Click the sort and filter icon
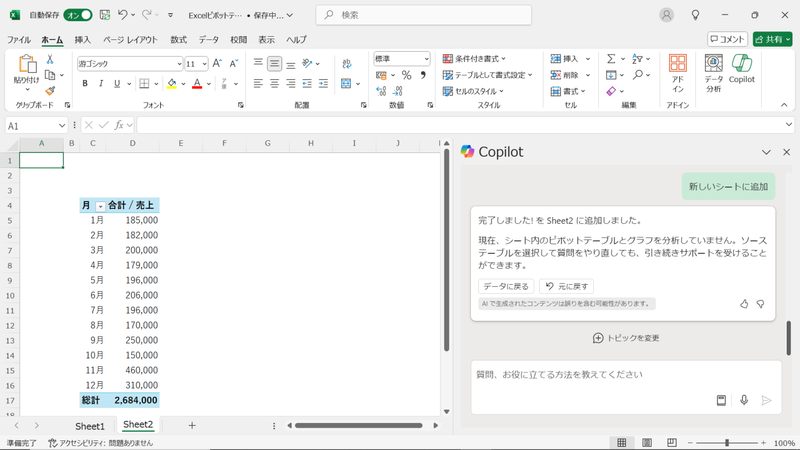The height and width of the screenshot is (450, 800). click(637, 59)
